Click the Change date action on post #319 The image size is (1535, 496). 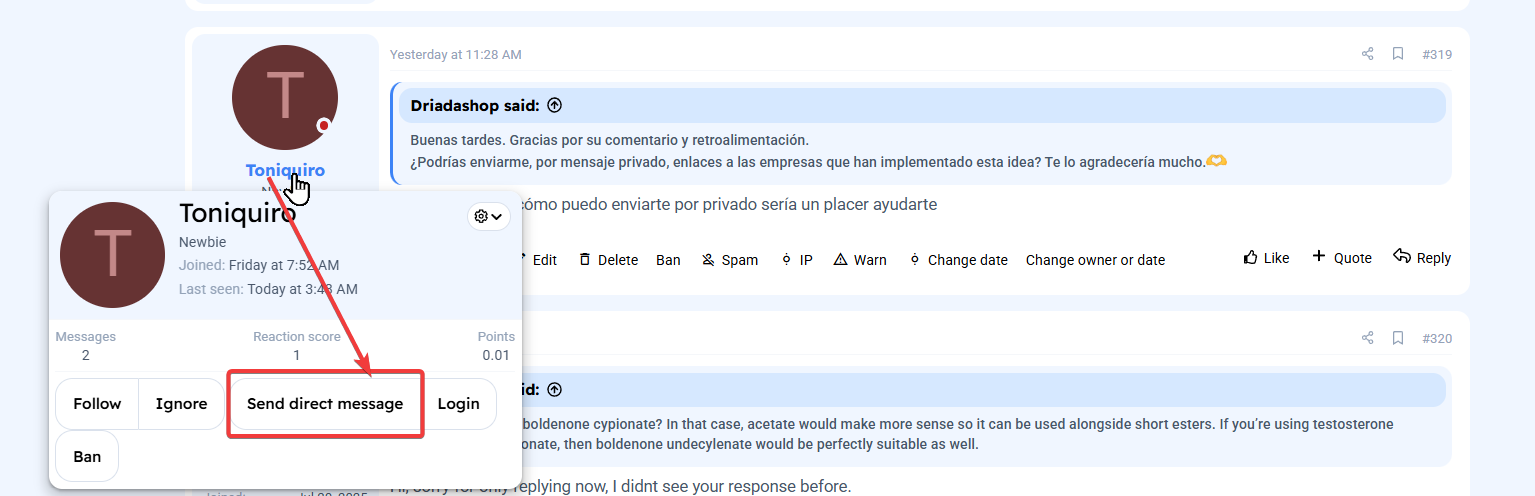tap(958, 260)
